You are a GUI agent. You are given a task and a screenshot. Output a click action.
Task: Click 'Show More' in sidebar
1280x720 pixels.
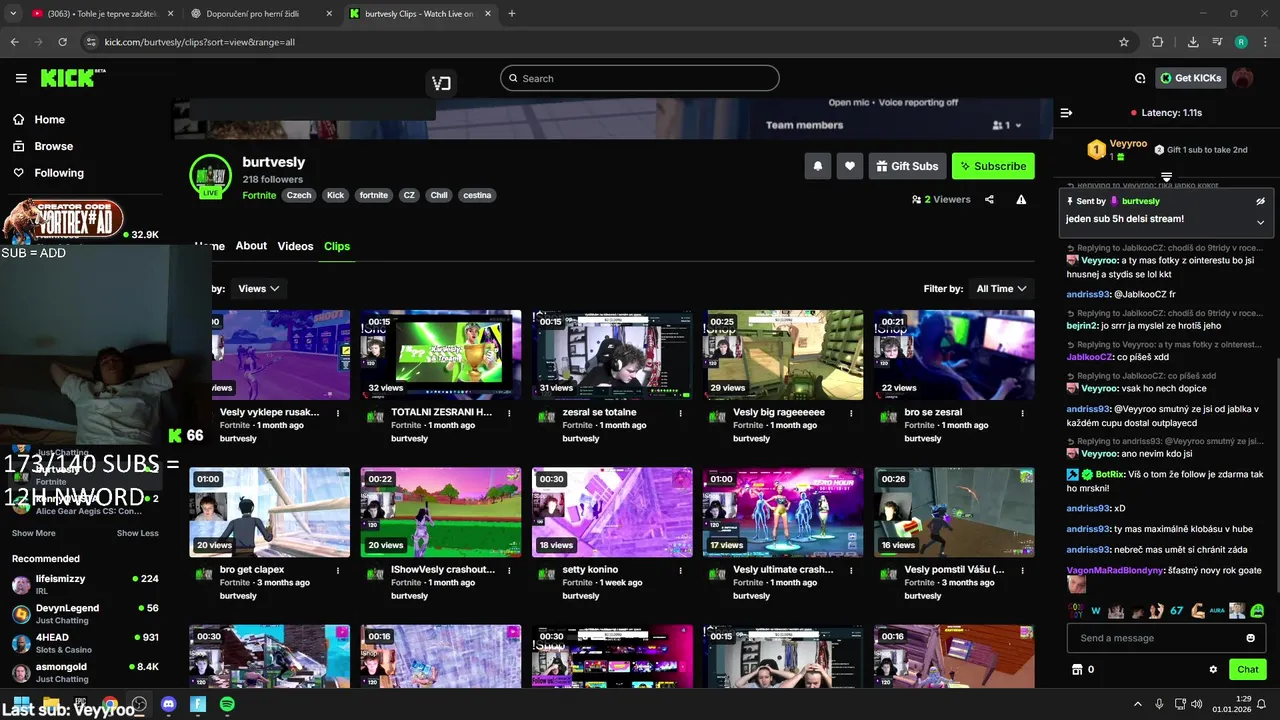[33, 533]
